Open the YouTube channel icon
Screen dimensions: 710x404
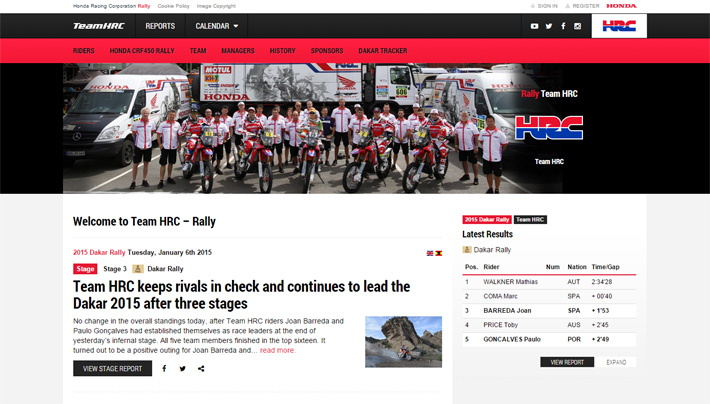click(x=534, y=26)
